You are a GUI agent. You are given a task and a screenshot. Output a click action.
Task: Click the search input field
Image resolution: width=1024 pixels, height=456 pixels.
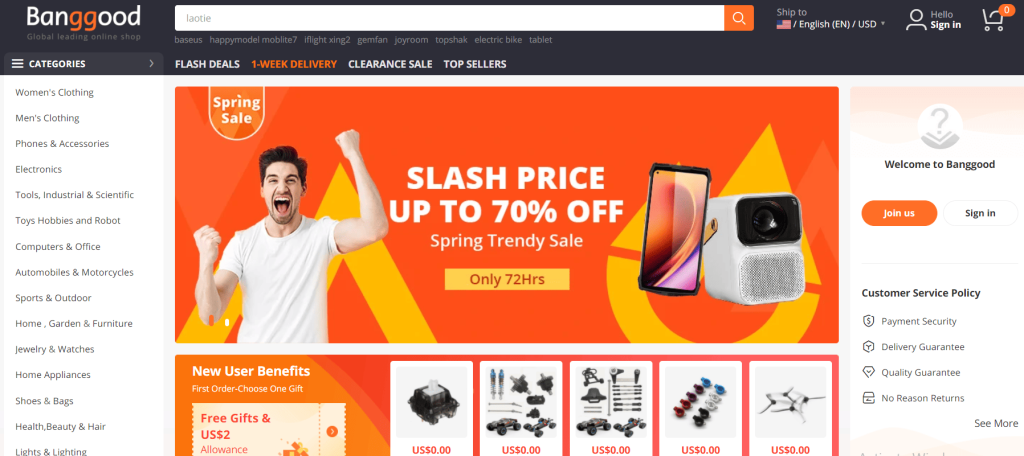[x=449, y=18]
